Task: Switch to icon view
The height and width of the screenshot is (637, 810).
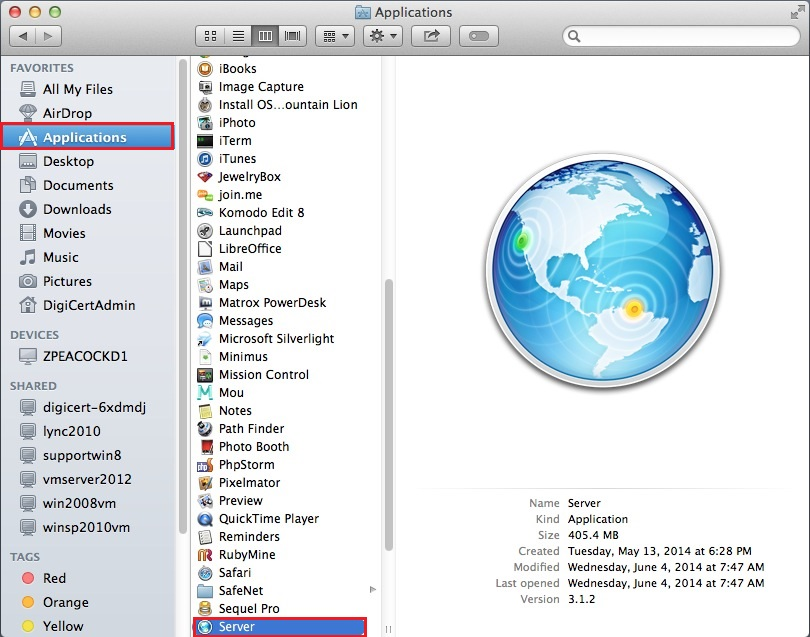Action: [x=210, y=36]
